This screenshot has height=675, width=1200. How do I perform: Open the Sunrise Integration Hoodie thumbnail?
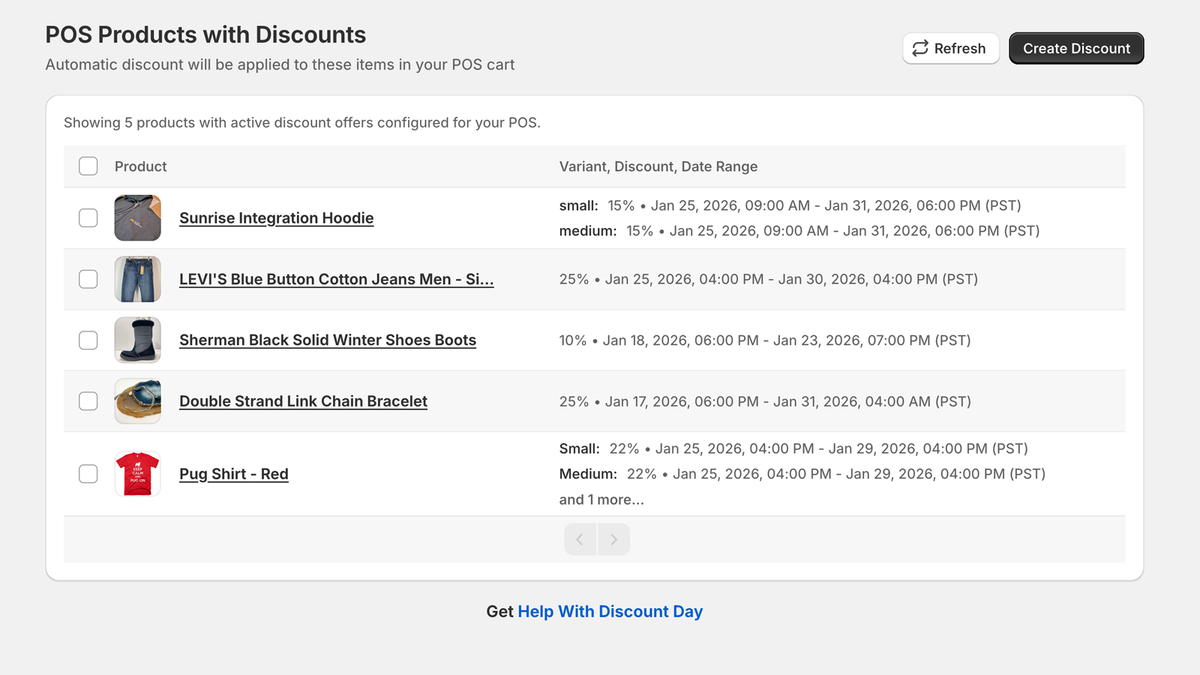137,218
